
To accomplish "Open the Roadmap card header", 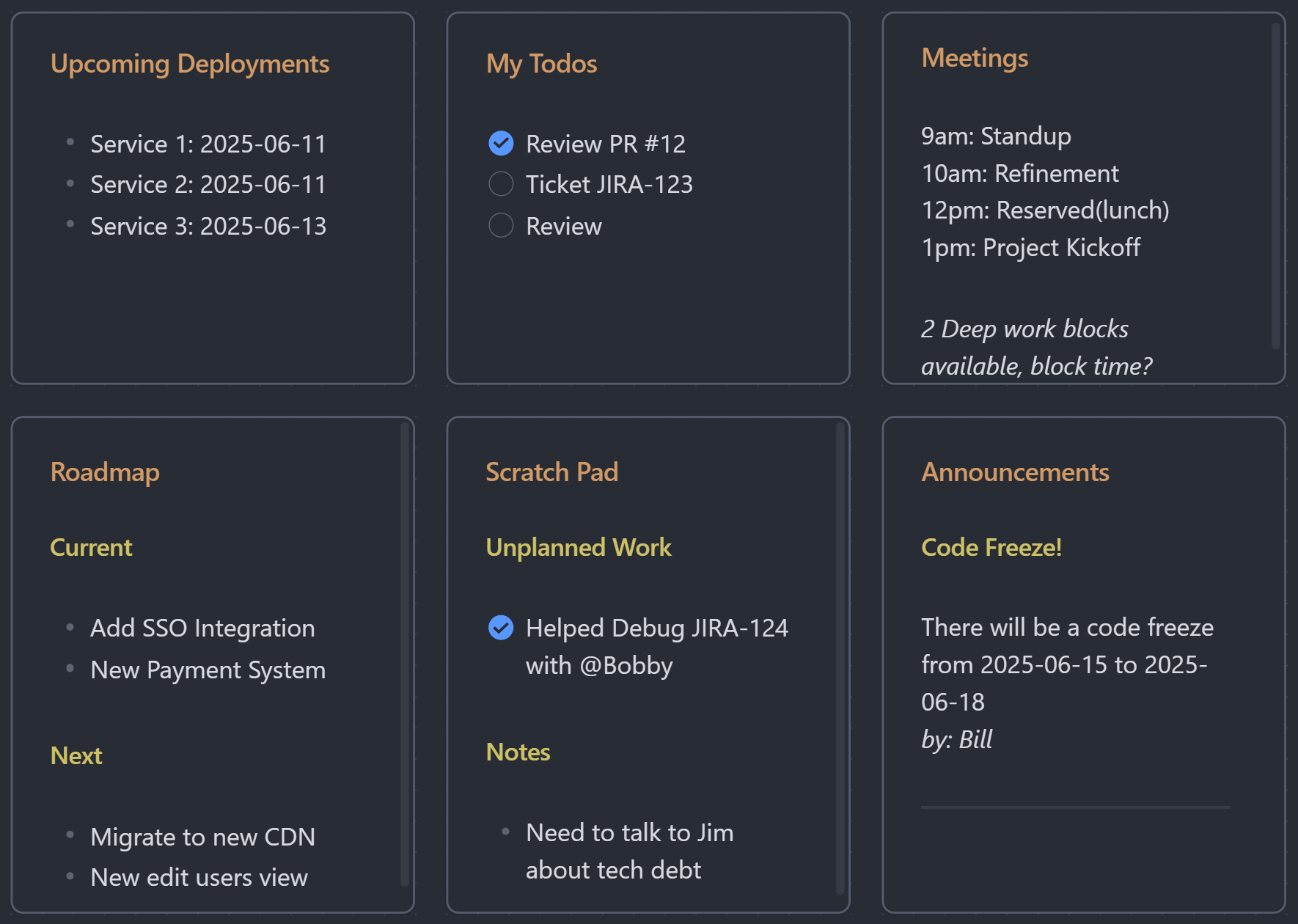I will (105, 473).
